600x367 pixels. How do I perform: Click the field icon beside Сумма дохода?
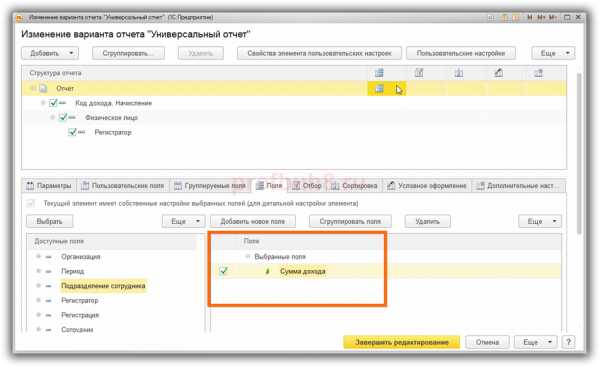267,271
